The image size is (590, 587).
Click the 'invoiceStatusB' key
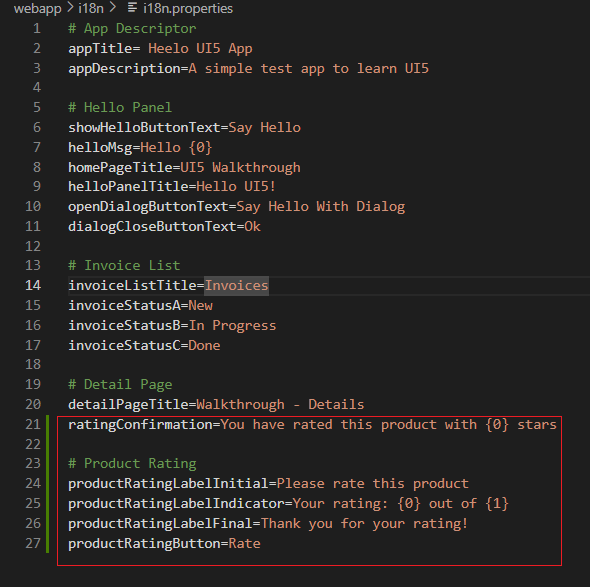124,326
